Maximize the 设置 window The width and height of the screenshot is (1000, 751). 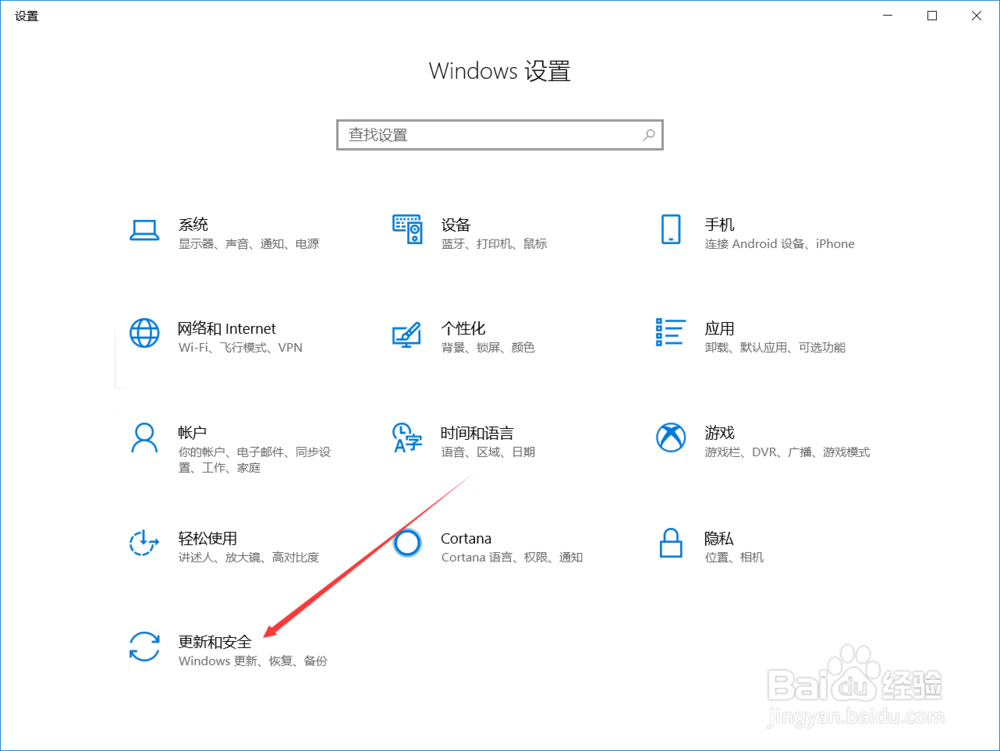point(932,15)
